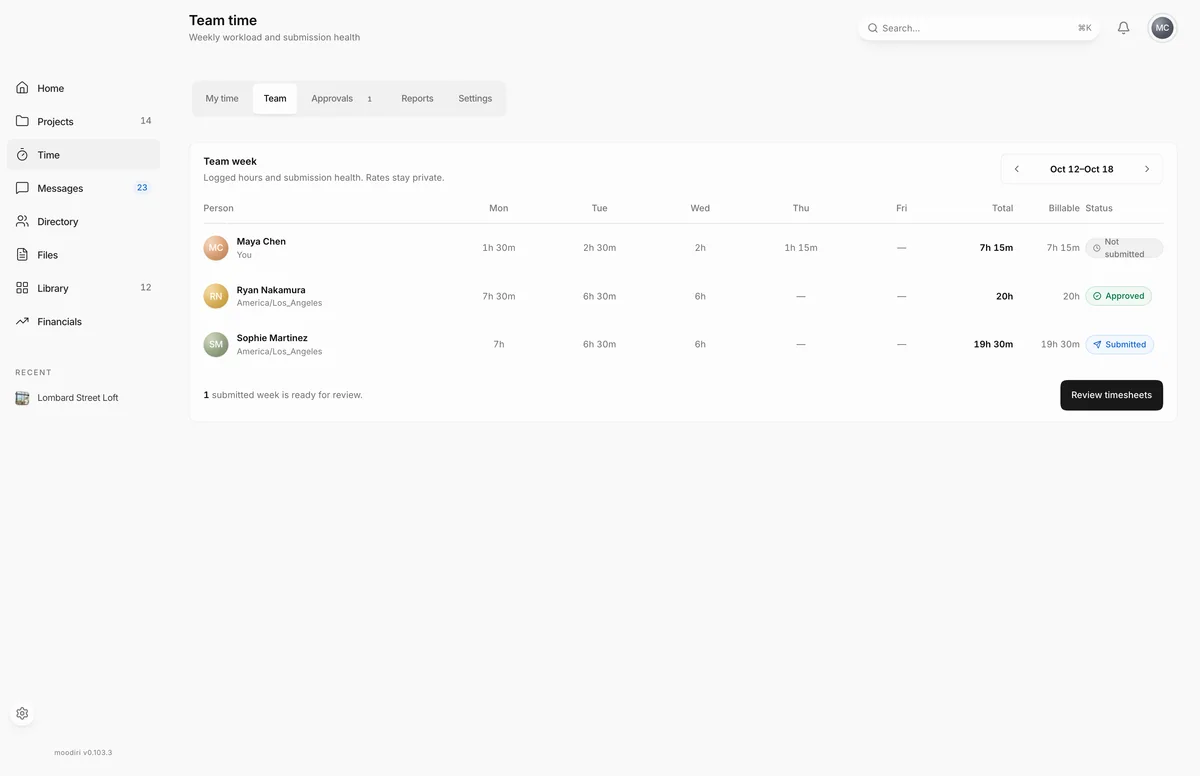Click the Lombard Street Loft thumbnail

(22, 398)
